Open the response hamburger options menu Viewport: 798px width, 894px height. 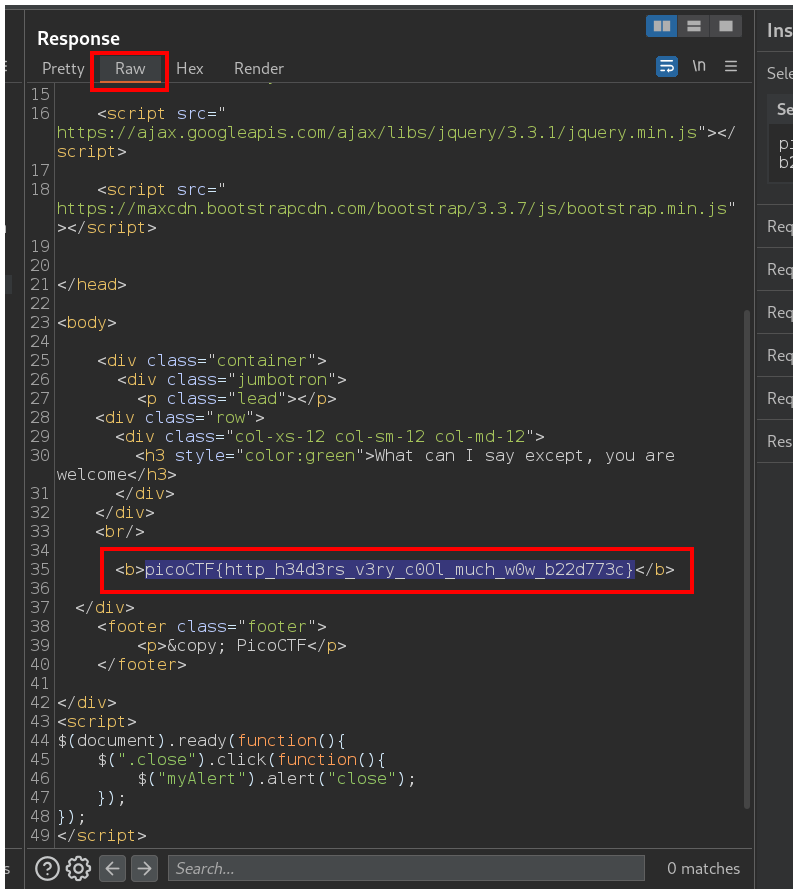point(731,66)
